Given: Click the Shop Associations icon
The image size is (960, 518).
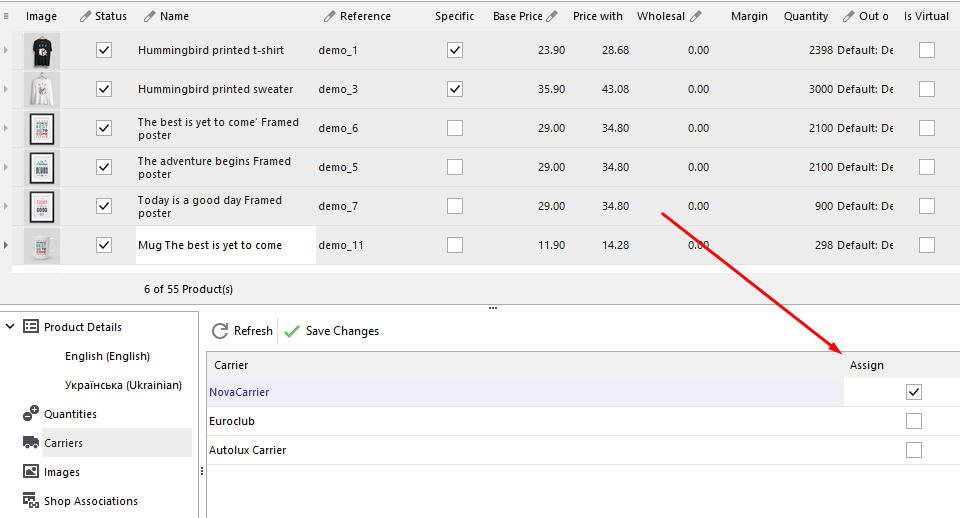Looking at the screenshot, I should pos(31,500).
